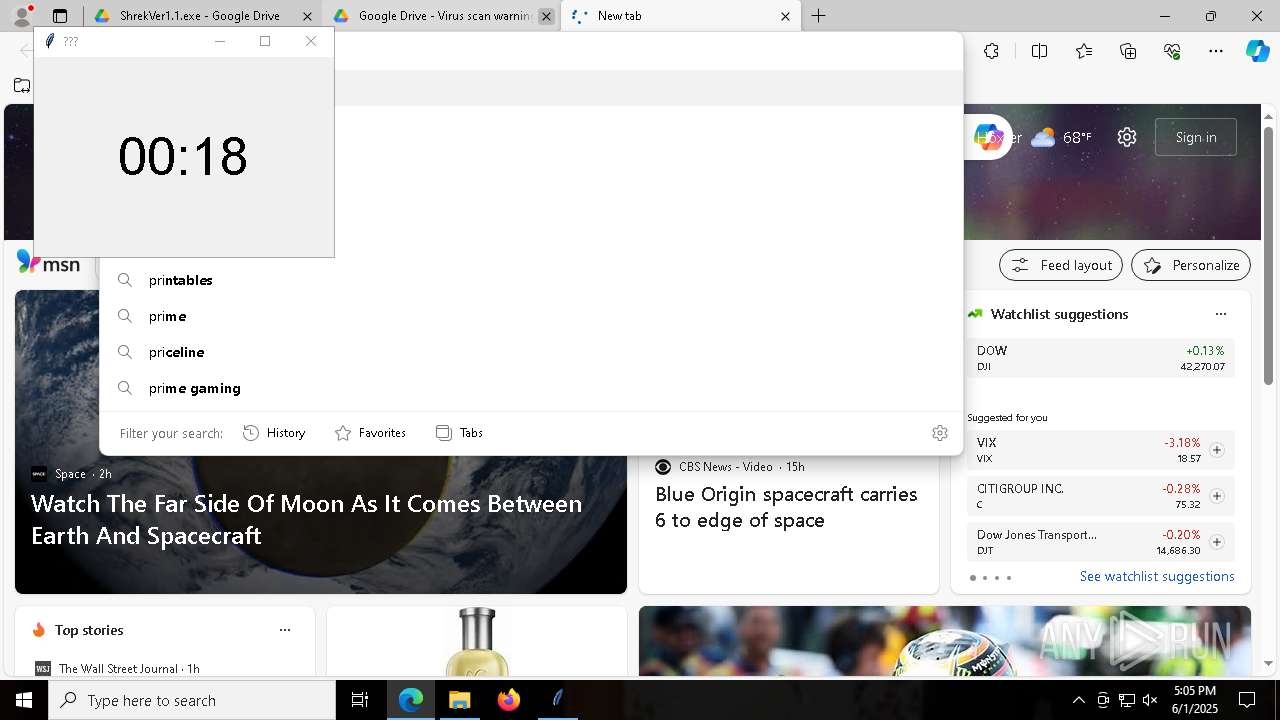
Task: Open the notification center icon
Action: pyautogui.click(x=1247, y=700)
